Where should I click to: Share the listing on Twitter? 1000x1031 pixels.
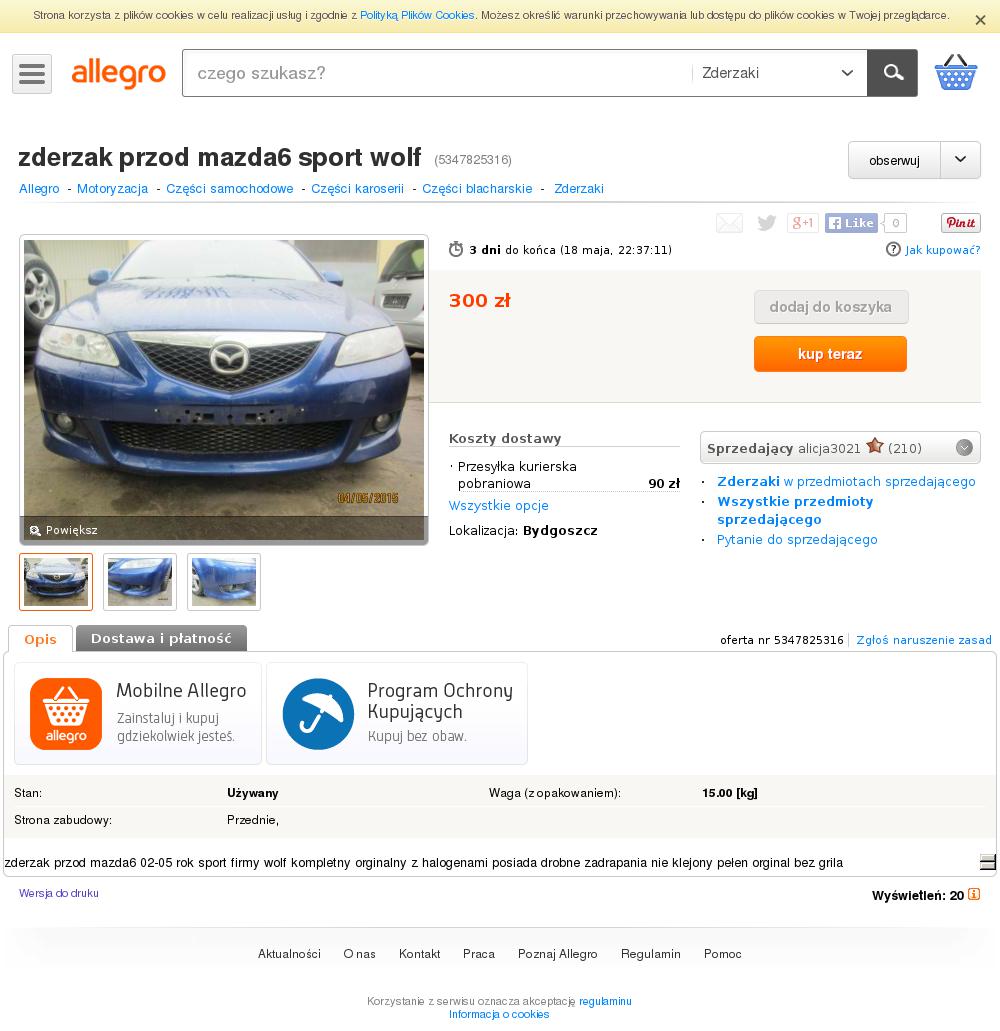click(767, 223)
